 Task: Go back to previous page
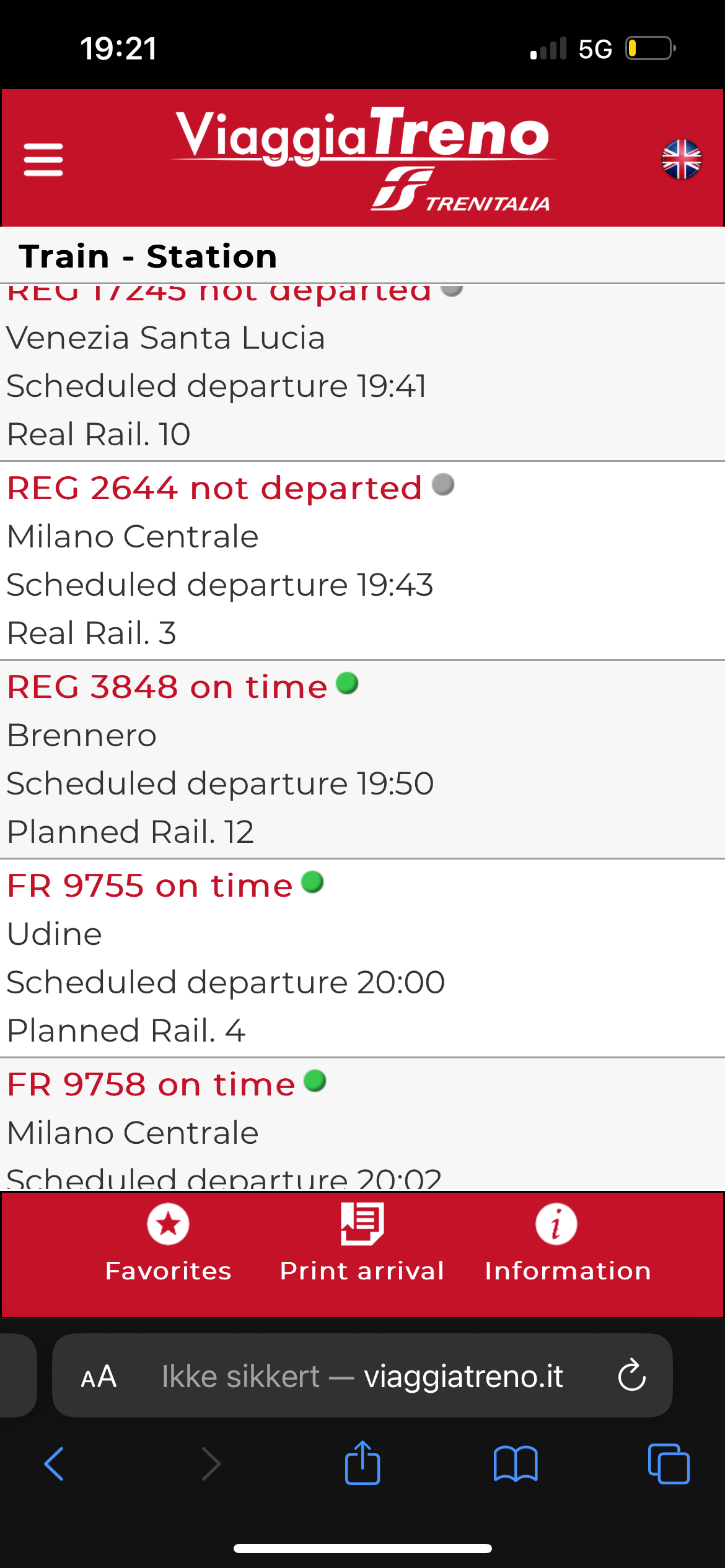click(55, 1464)
